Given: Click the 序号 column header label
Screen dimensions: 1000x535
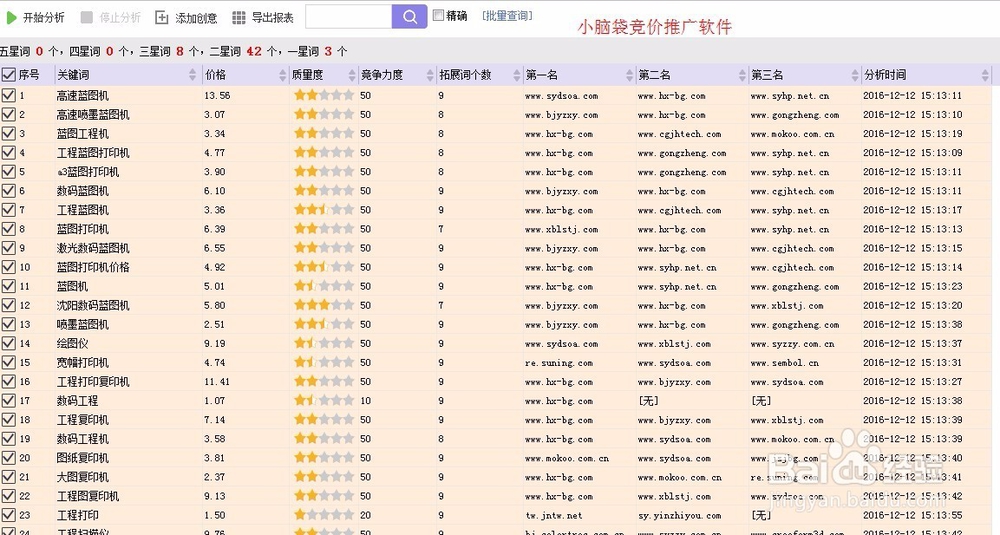Looking at the screenshot, I should click(29, 75).
